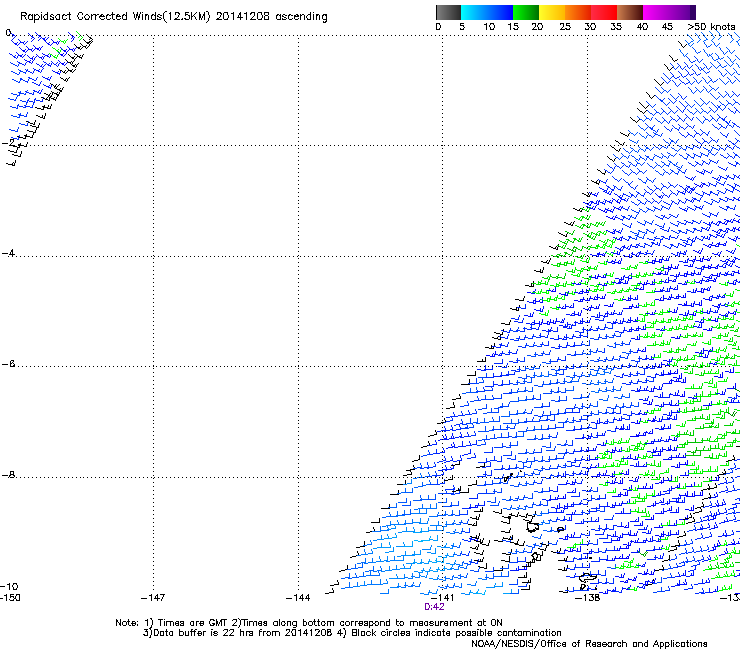Image resolution: width=740 pixels, height=650 pixels.
Task: Click the "-8" latitude axis label
Action: pyautogui.click(x=8, y=475)
